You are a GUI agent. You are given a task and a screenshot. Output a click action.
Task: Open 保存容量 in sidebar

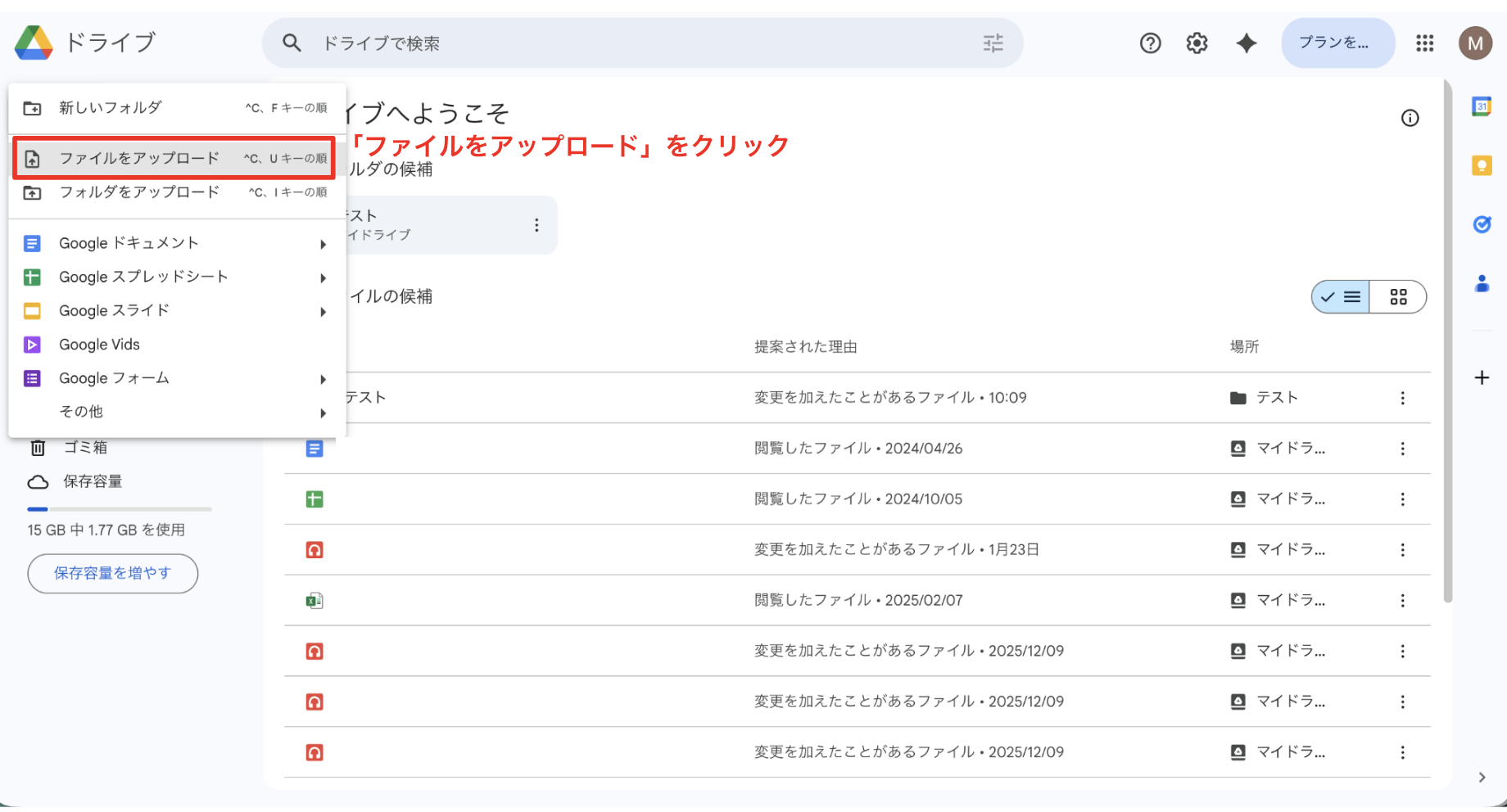(93, 481)
